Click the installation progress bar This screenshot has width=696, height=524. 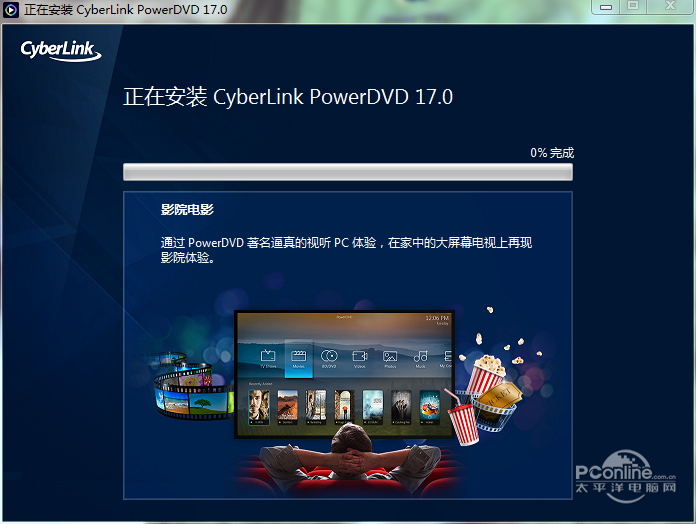coord(348,172)
